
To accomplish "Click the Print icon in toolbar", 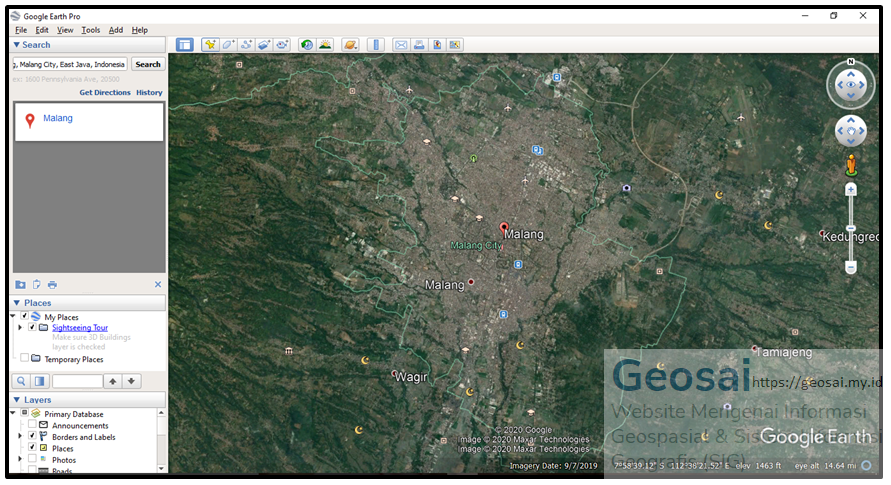I will 419,45.
